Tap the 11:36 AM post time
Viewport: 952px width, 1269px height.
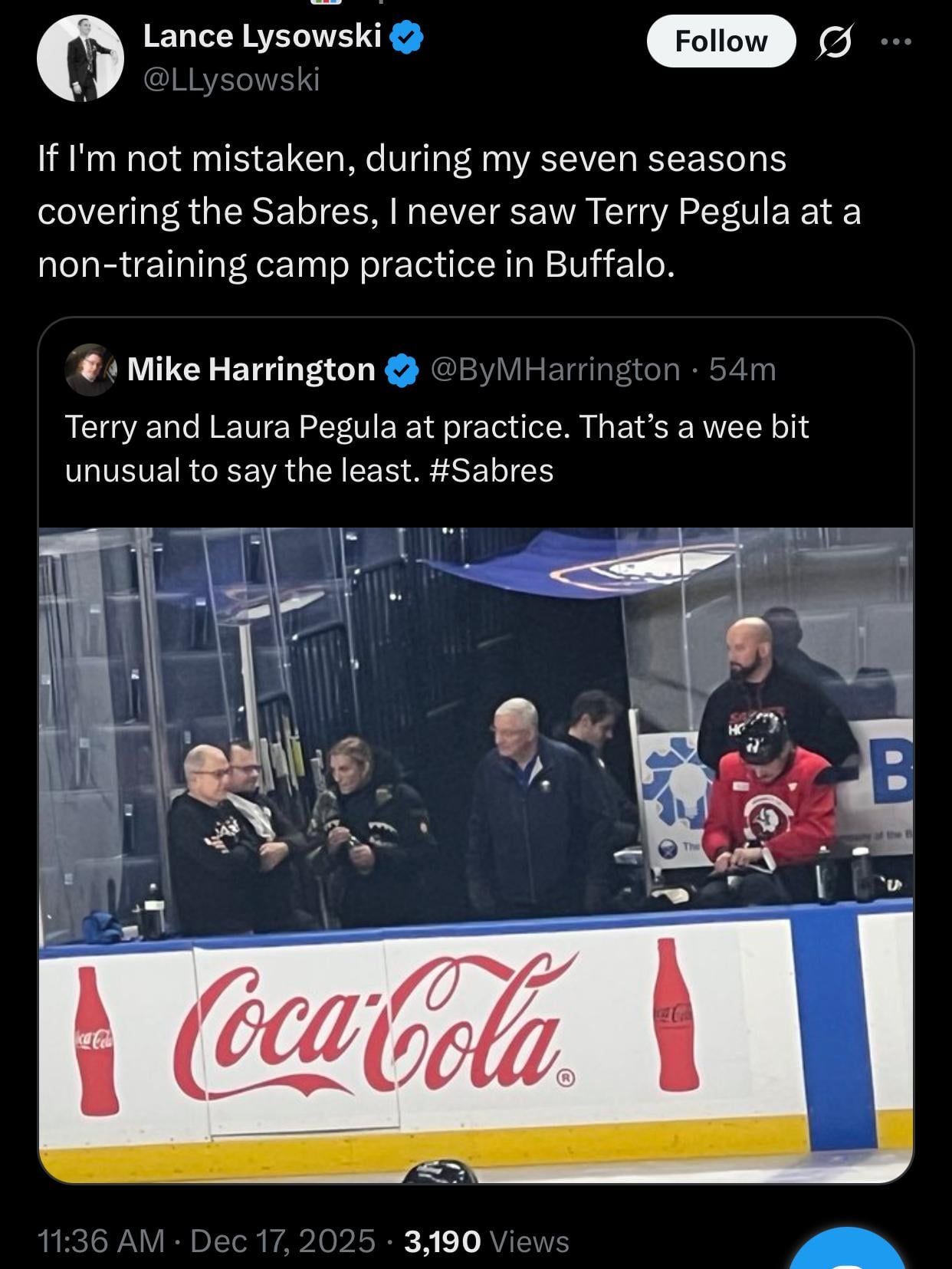point(100,1241)
